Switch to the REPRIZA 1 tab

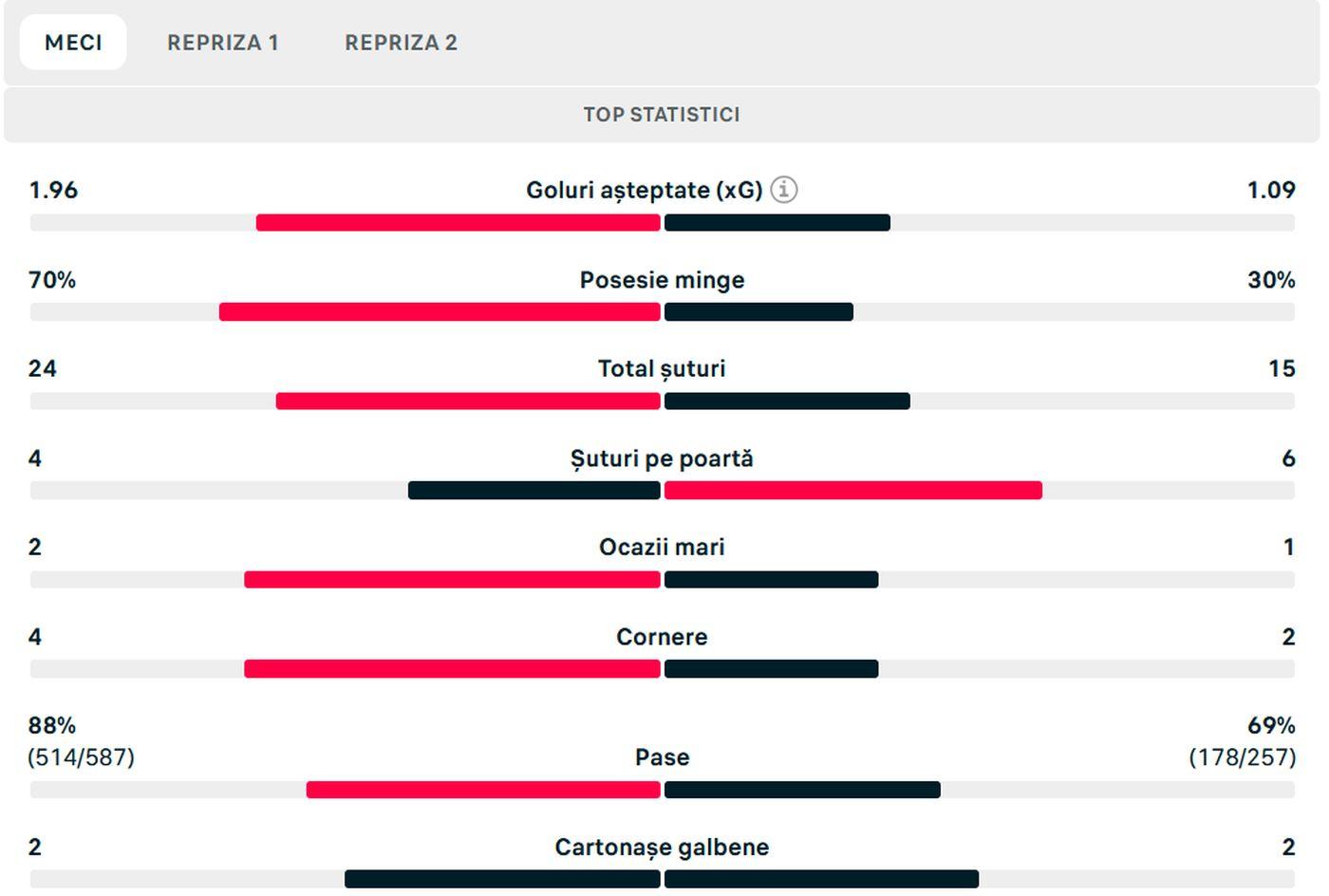pos(222,43)
